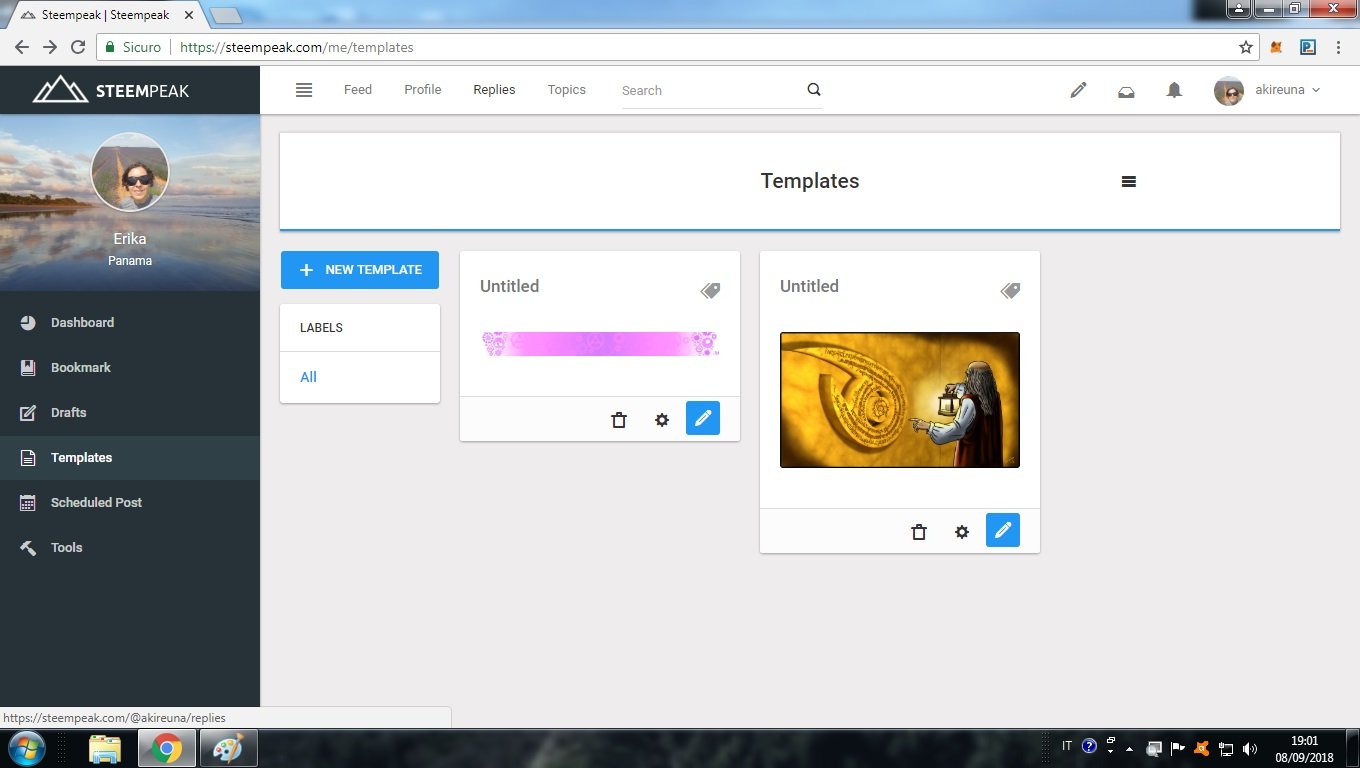Reload the page
Screen dimensions: 1360x768
coord(78,47)
